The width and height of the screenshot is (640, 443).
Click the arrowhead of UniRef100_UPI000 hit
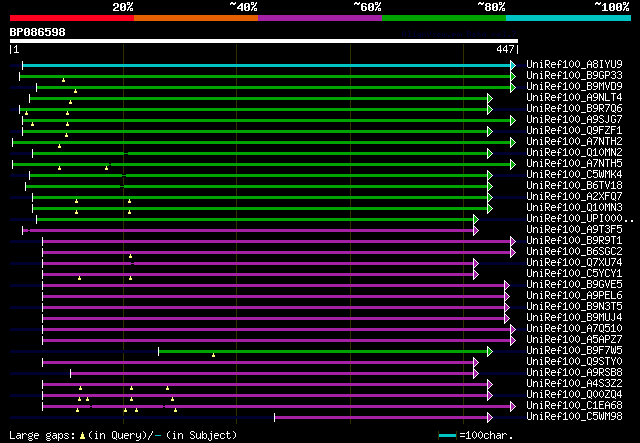pyautogui.click(x=476, y=219)
